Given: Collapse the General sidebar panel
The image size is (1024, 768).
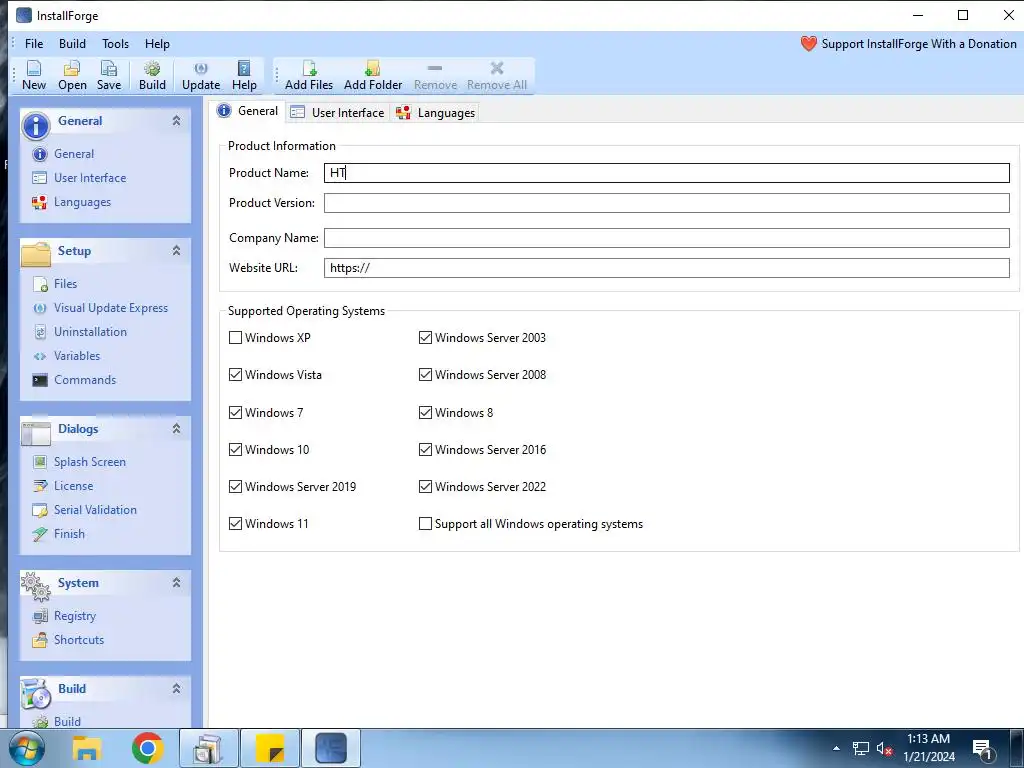Looking at the screenshot, I should [176, 121].
